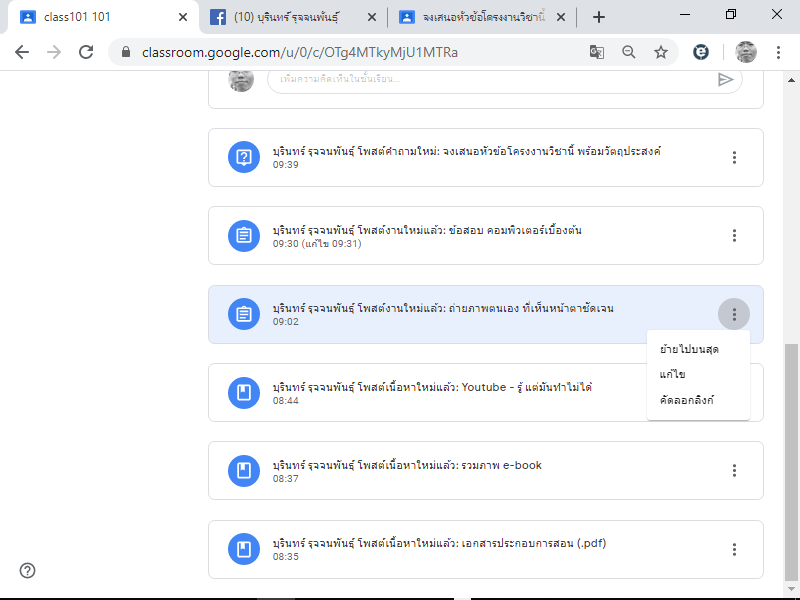Open a new browser tab
Image resolution: width=800 pixels, height=600 pixels.
(x=598, y=17)
